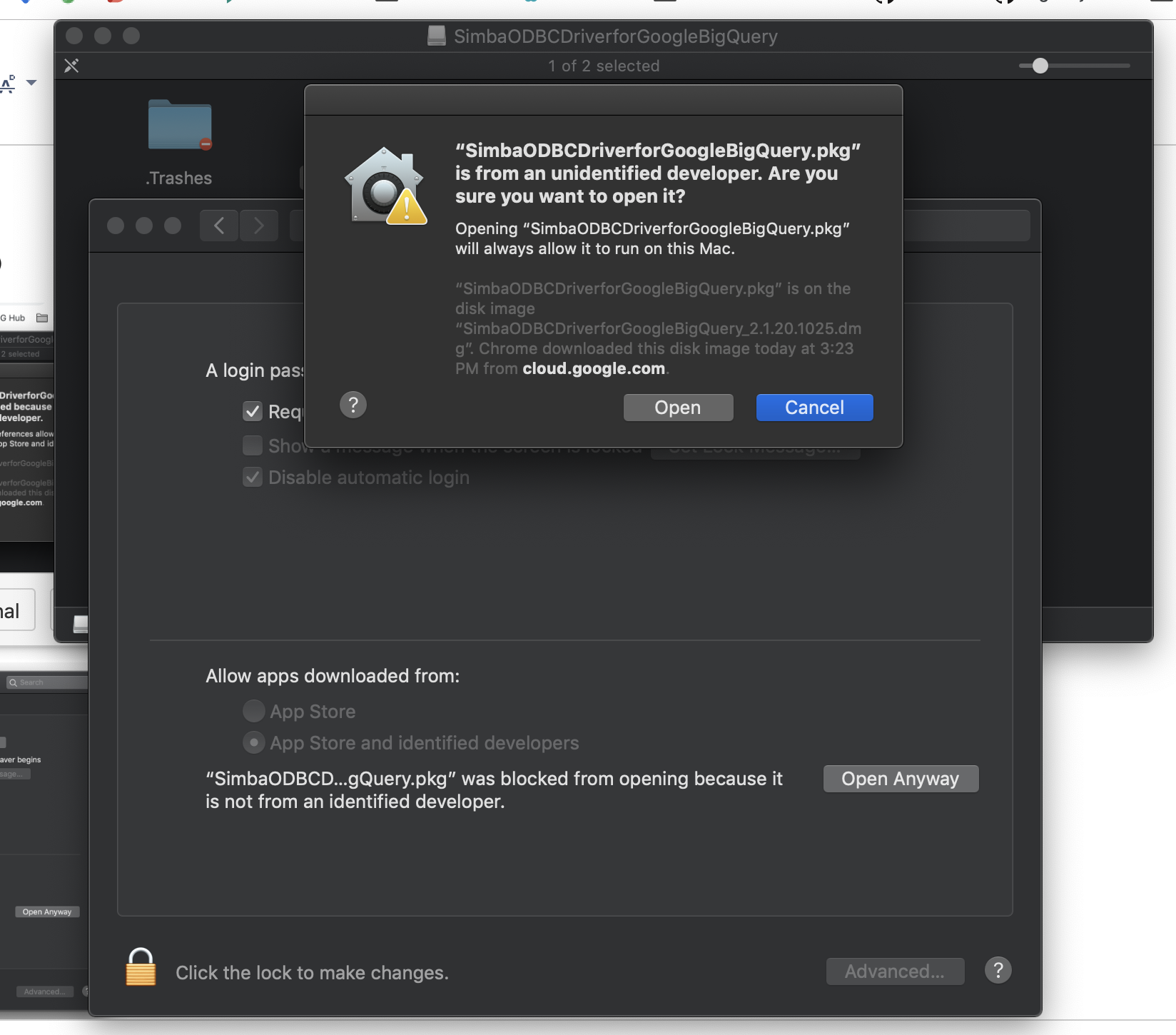Adjust the Finder icon size slider
Screen dimensions: 1176x1035
coord(1040,66)
